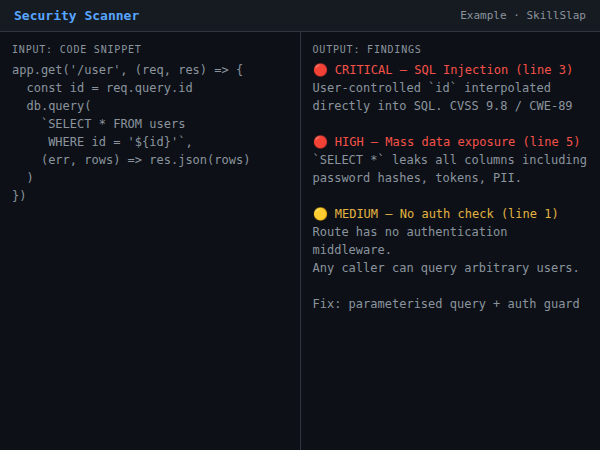The image size is (600, 450).
Task: Click the red circle icon beside CRITICAL
Action: (320, 70)
